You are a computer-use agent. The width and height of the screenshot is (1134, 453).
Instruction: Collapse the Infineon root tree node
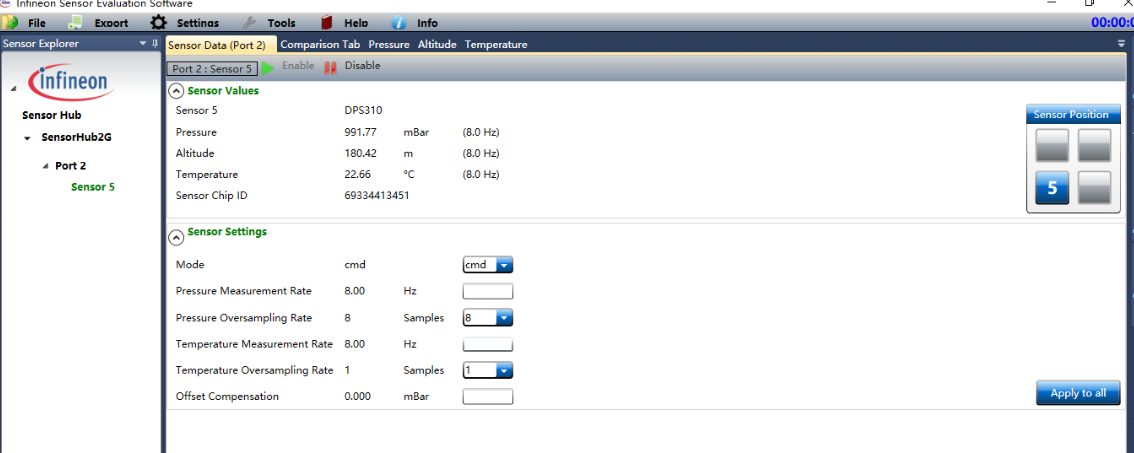(x=14, y=89)
